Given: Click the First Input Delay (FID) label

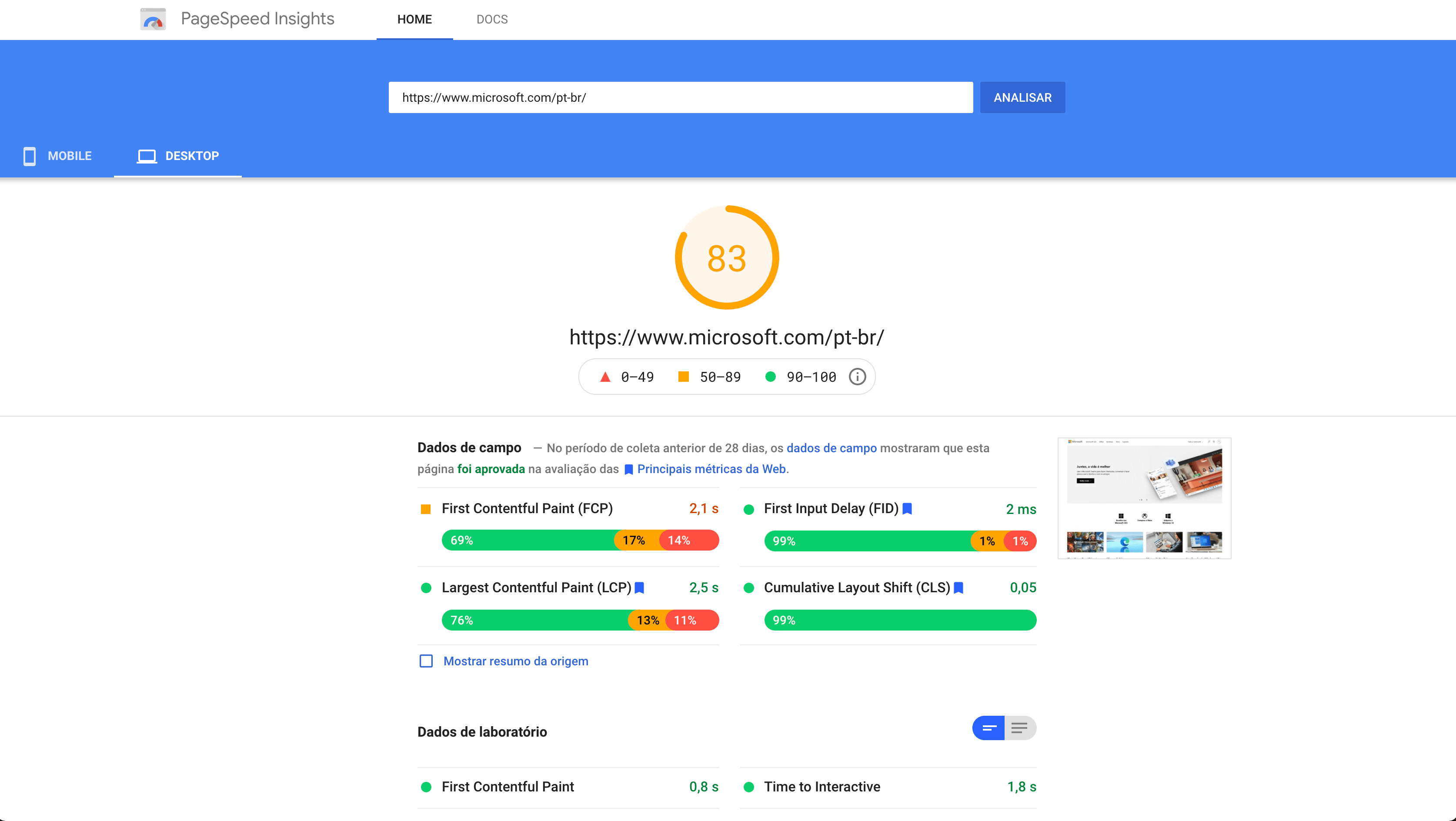Looking at the screenshot, I should tap(831, 508).
